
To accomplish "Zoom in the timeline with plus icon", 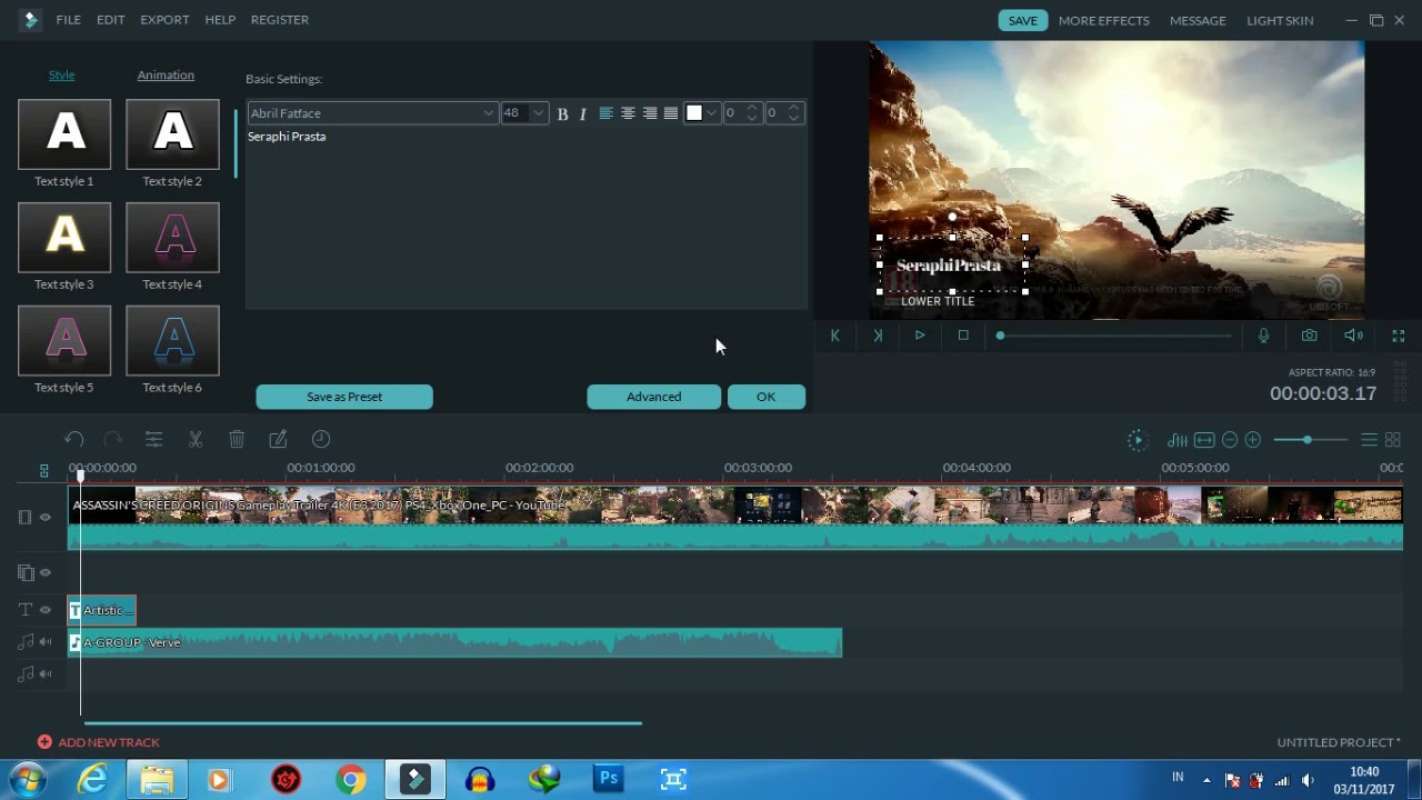I will pos(1253,440).
